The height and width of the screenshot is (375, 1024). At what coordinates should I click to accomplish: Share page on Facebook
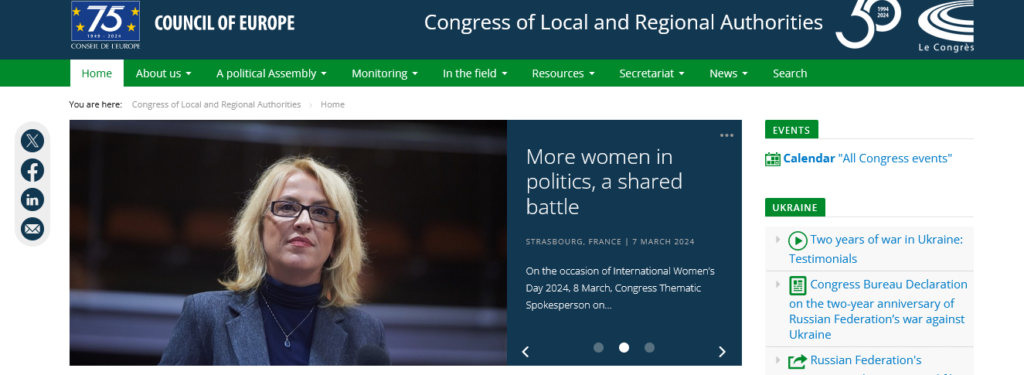coord(32,171)
